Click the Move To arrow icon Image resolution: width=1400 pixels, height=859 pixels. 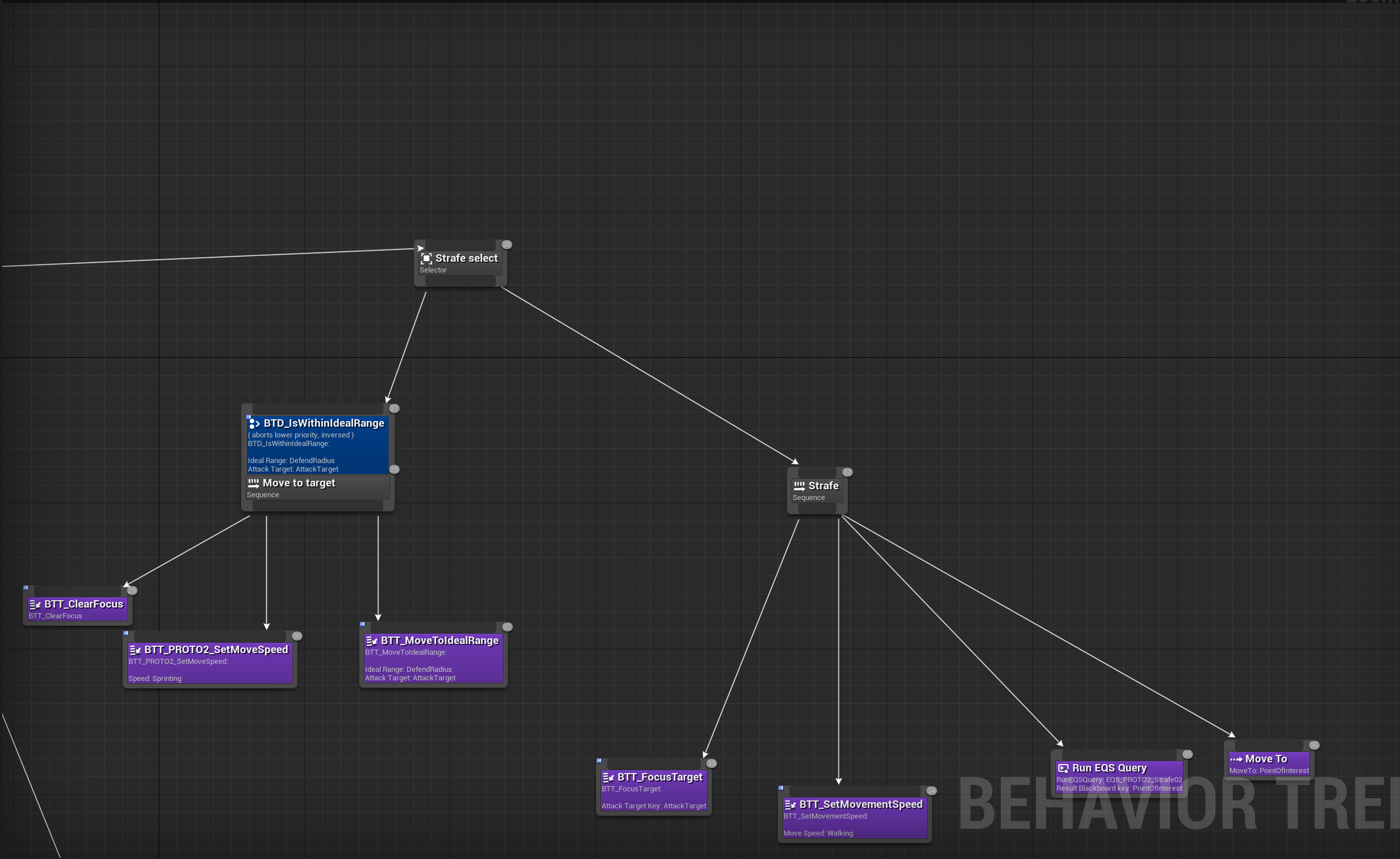pyautogui.click(x=1236, y=759)
